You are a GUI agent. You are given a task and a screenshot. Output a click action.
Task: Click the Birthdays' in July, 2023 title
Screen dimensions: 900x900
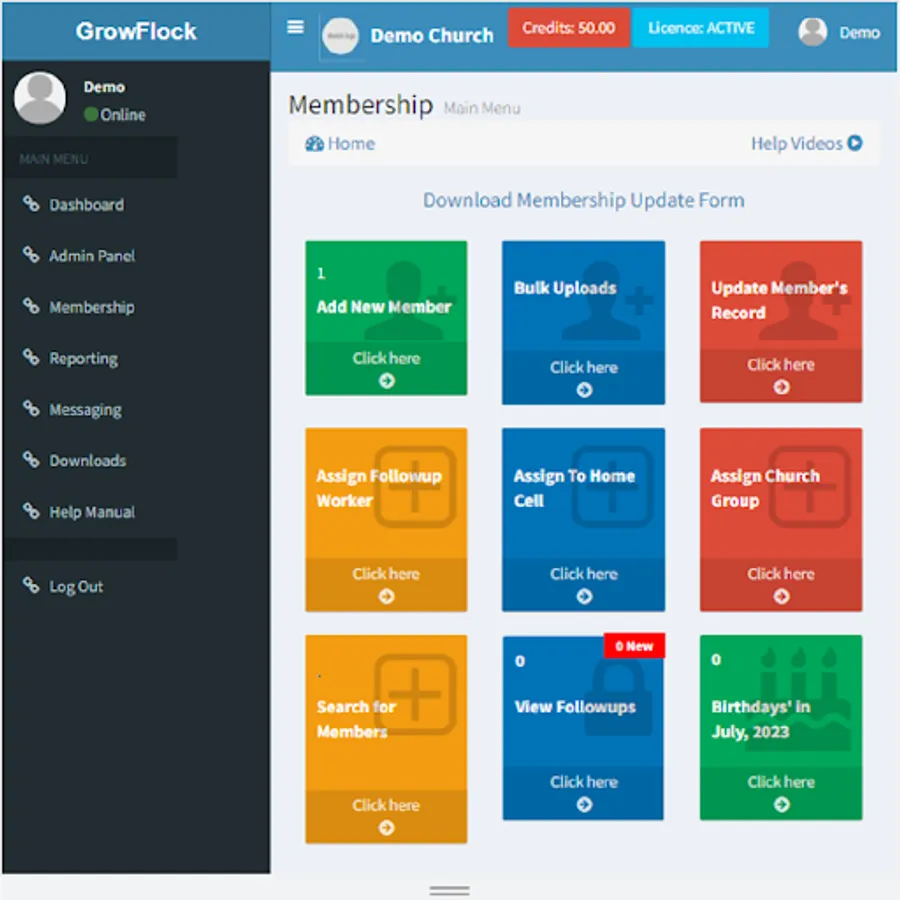[x=761, y=719]
